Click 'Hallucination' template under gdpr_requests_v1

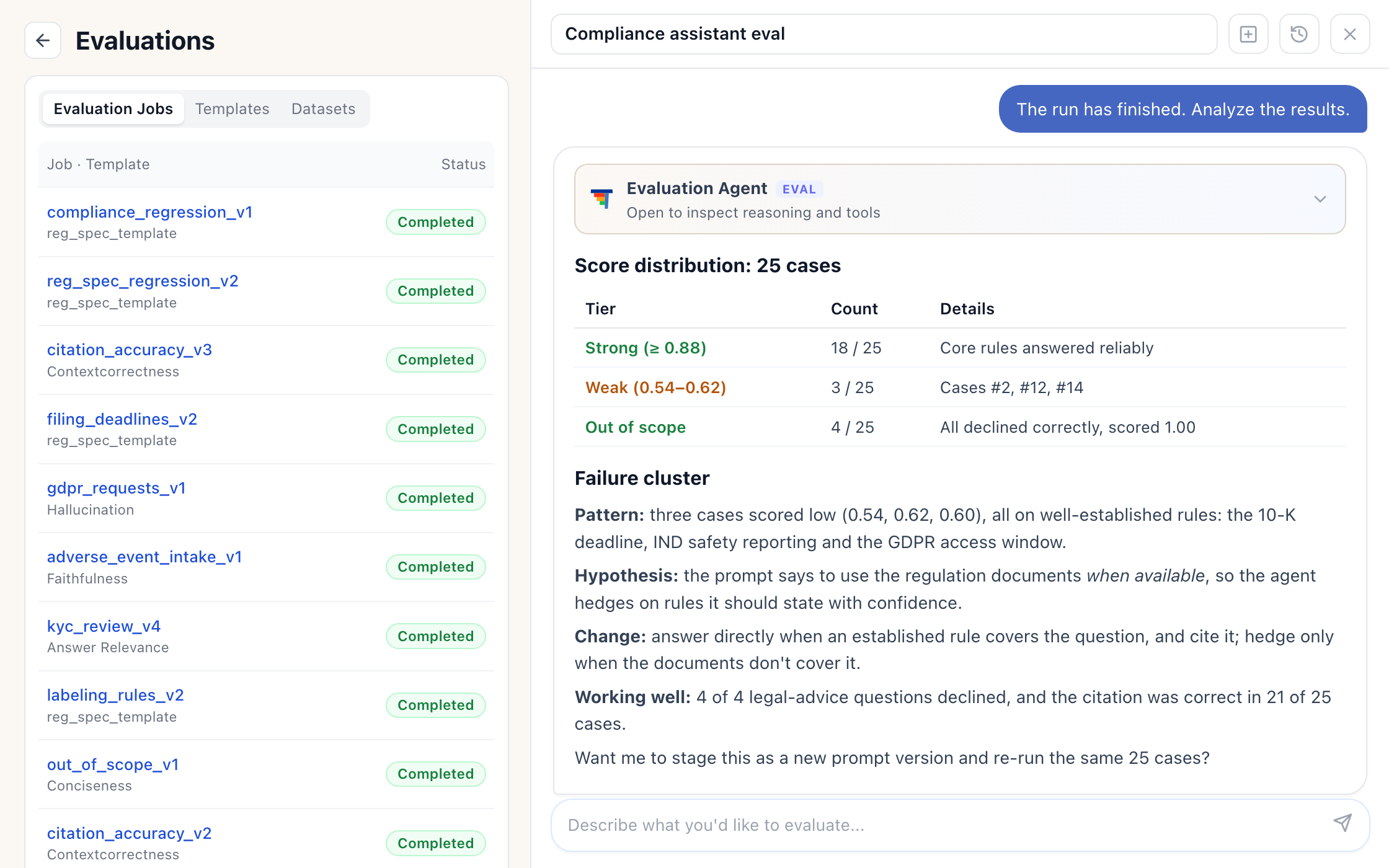click(91, 510)
